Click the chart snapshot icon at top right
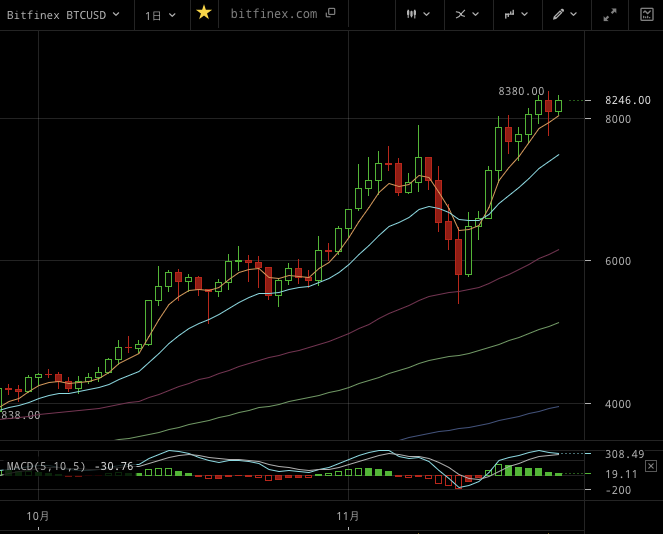Viewport: 663px width, 534px height. [x=647, y=14]
